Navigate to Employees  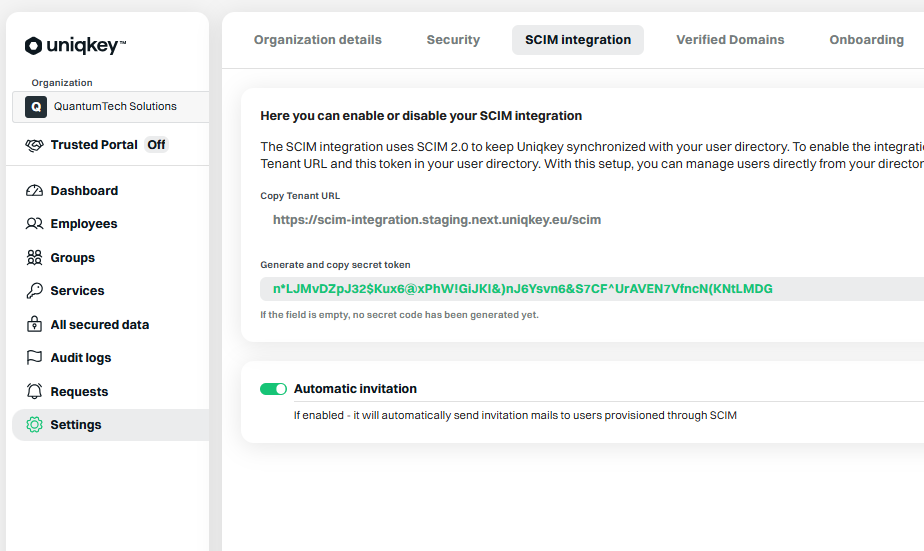click(111, 224)
